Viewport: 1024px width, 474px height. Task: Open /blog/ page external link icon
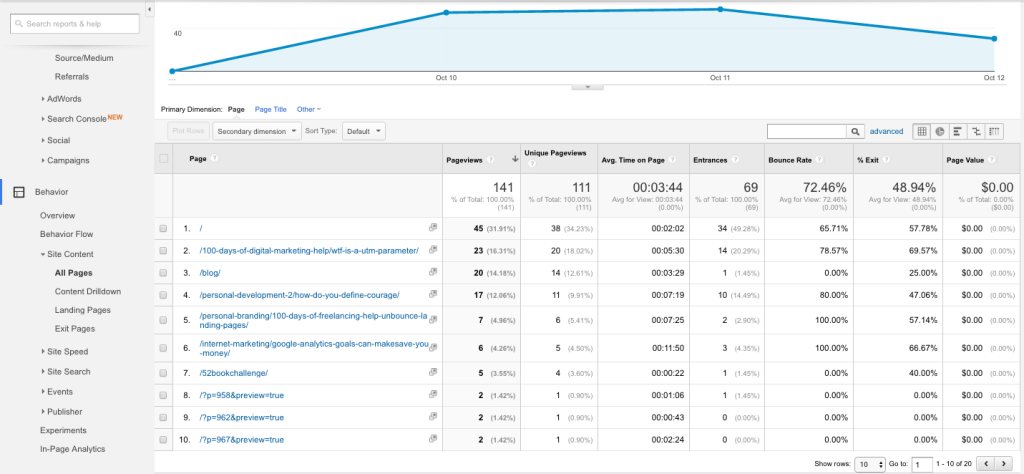432,272
